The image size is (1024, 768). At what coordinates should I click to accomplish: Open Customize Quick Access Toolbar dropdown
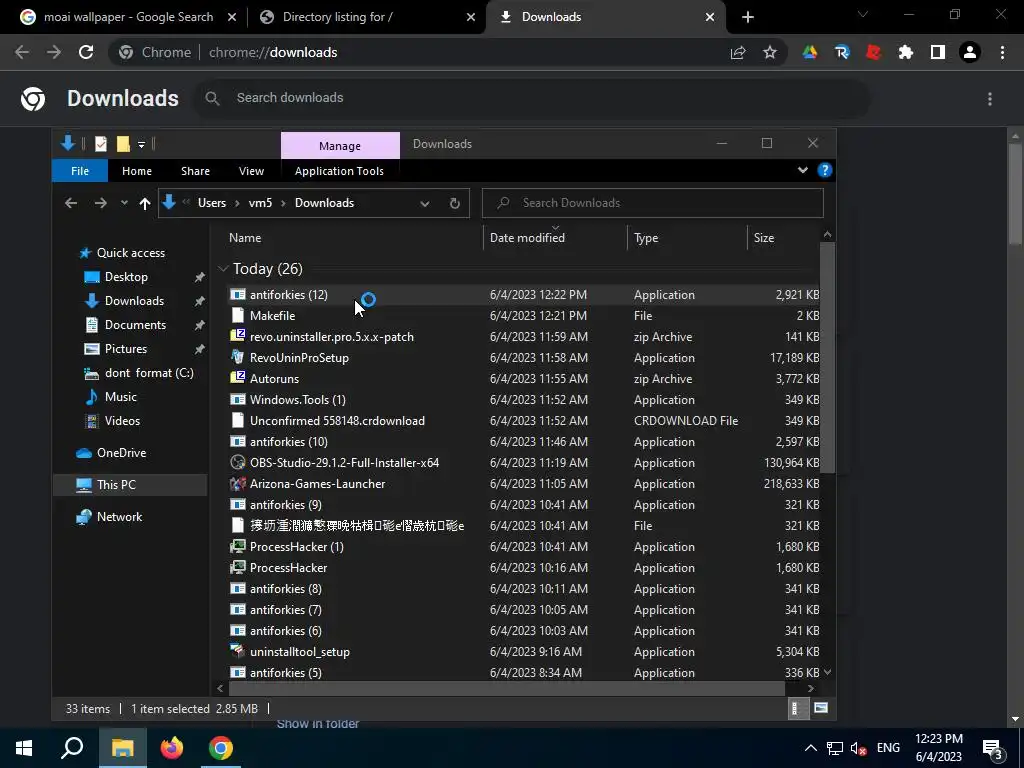[141, 144]
